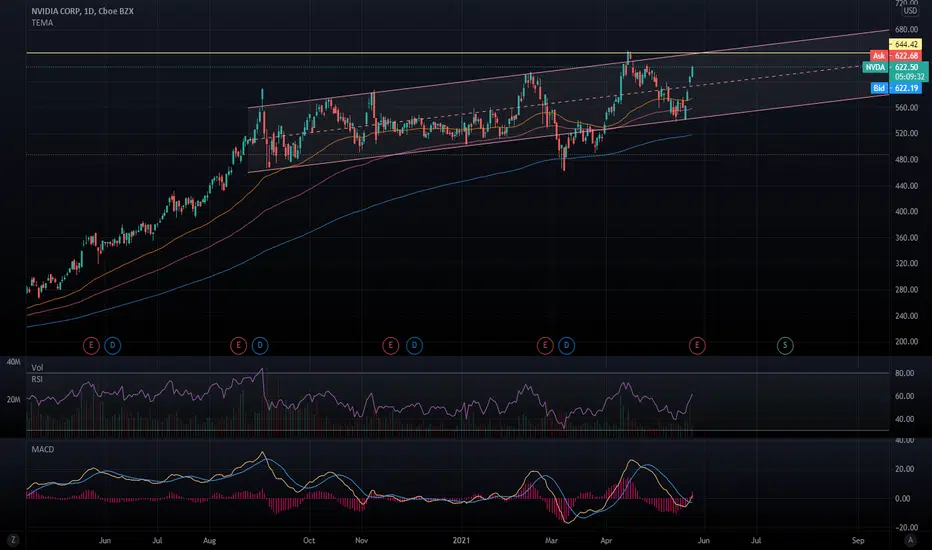Select the TEMA indicator label

click(x=42, y=23)
